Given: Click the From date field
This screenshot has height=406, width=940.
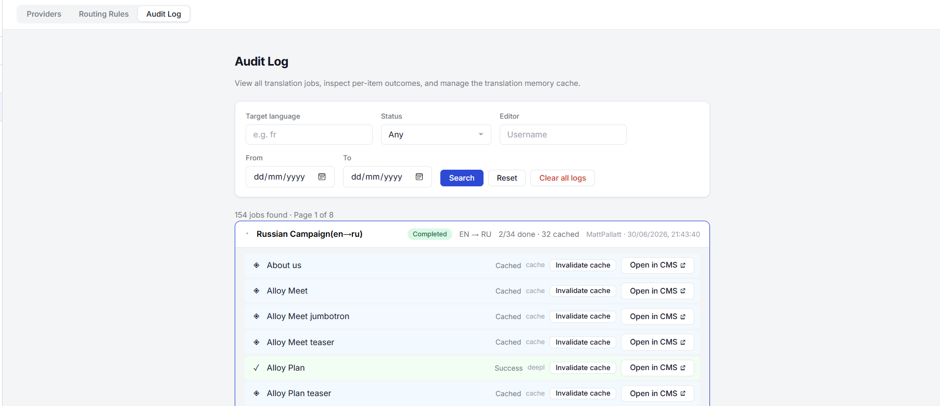Looking at the screenshot, I should pyautogui.click(x=290, y=177).
